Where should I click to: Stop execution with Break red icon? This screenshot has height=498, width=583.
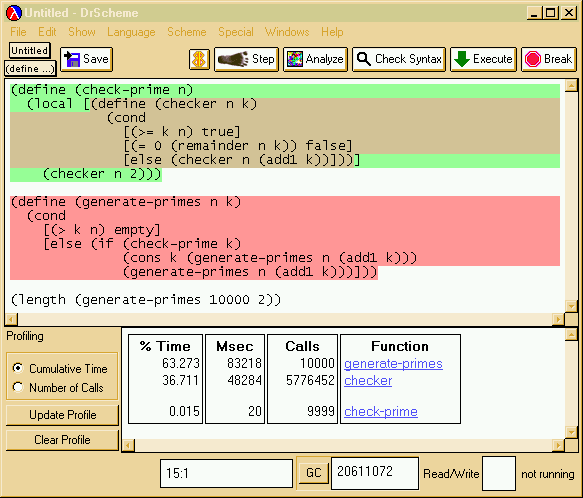tap(532, 59)
